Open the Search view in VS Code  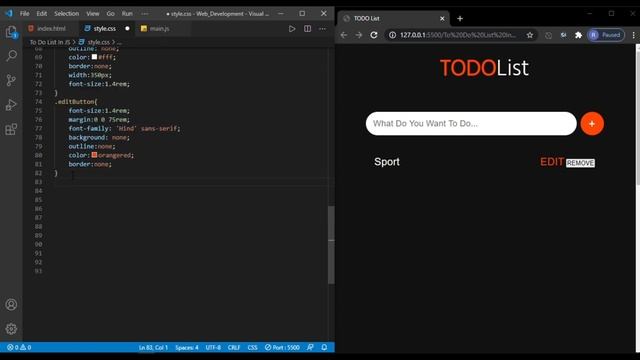pyautogui.click(x=11, y=56)
